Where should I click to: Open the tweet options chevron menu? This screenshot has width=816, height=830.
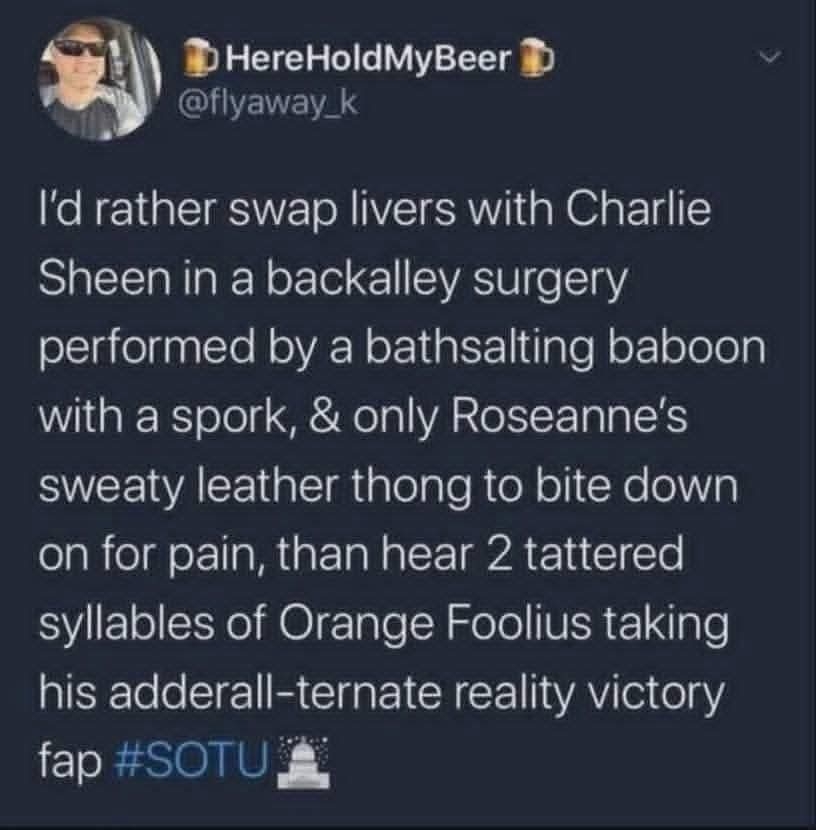[768, 61]
